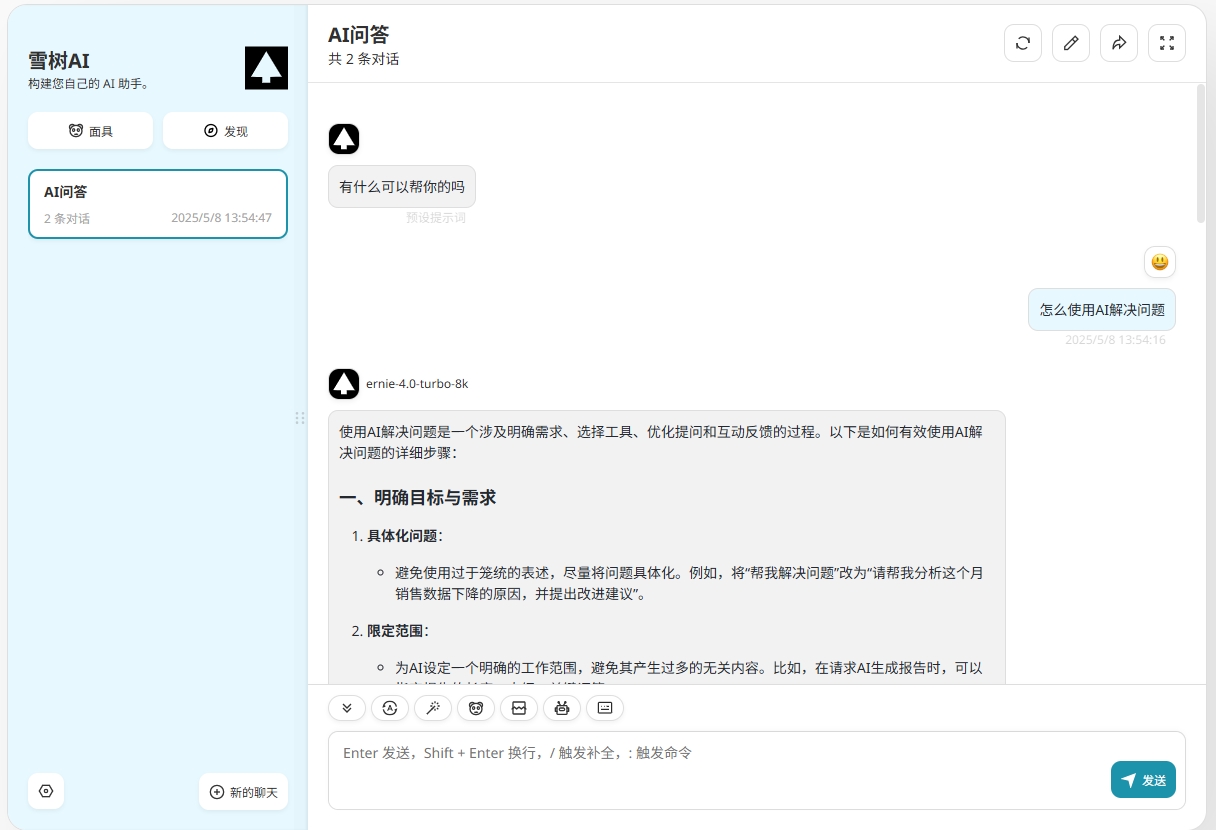This screenshot has width=1216, height=830.
Task: Click the auto theme icon chip
Action: pyautogui.click(x=390, y=708)
